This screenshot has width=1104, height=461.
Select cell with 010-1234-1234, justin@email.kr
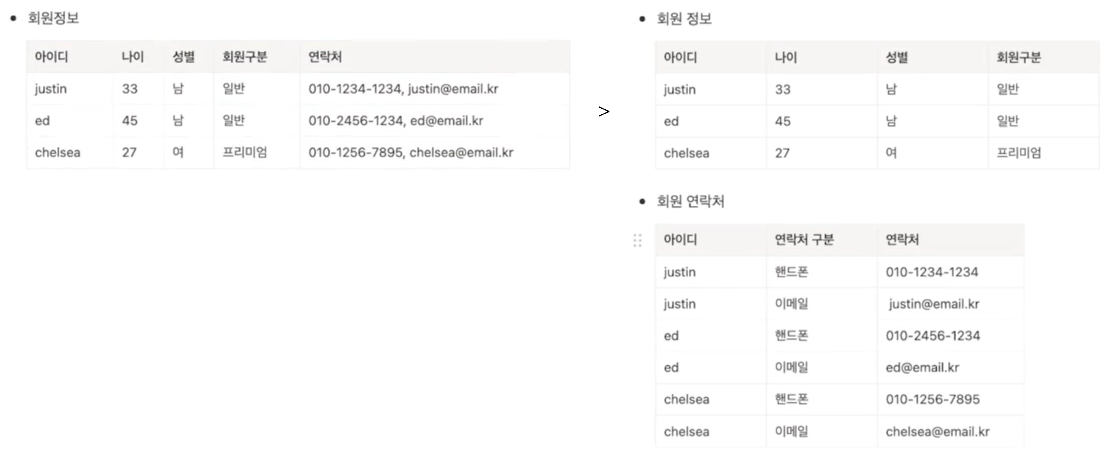pos(434,89)
